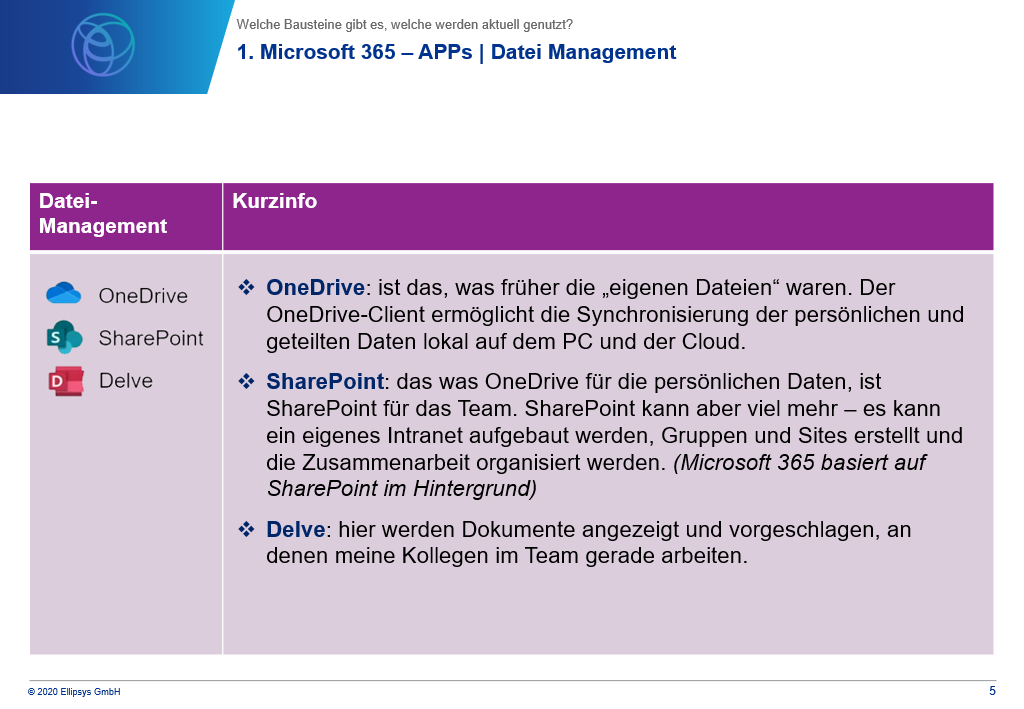Image resolution: width=1024 pixels, height=709 pixels.
Task: Click the Ellipsys logo in header
Action: coord(102,44)
